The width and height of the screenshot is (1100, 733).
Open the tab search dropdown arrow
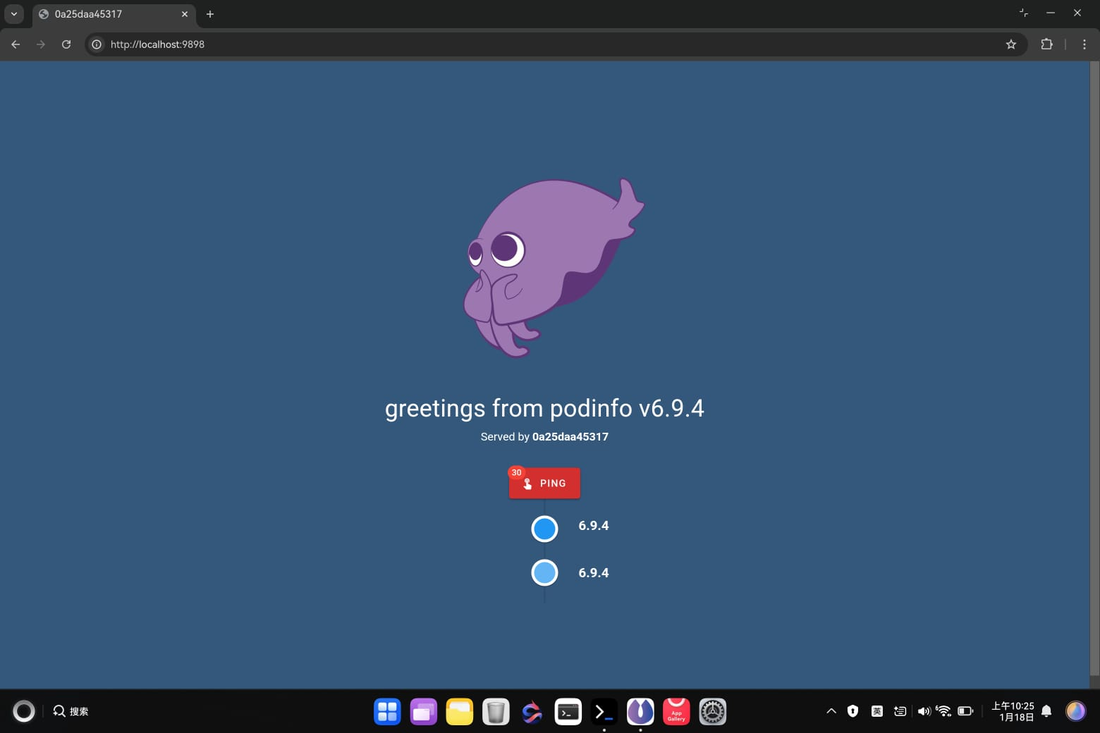pos(14,13)
